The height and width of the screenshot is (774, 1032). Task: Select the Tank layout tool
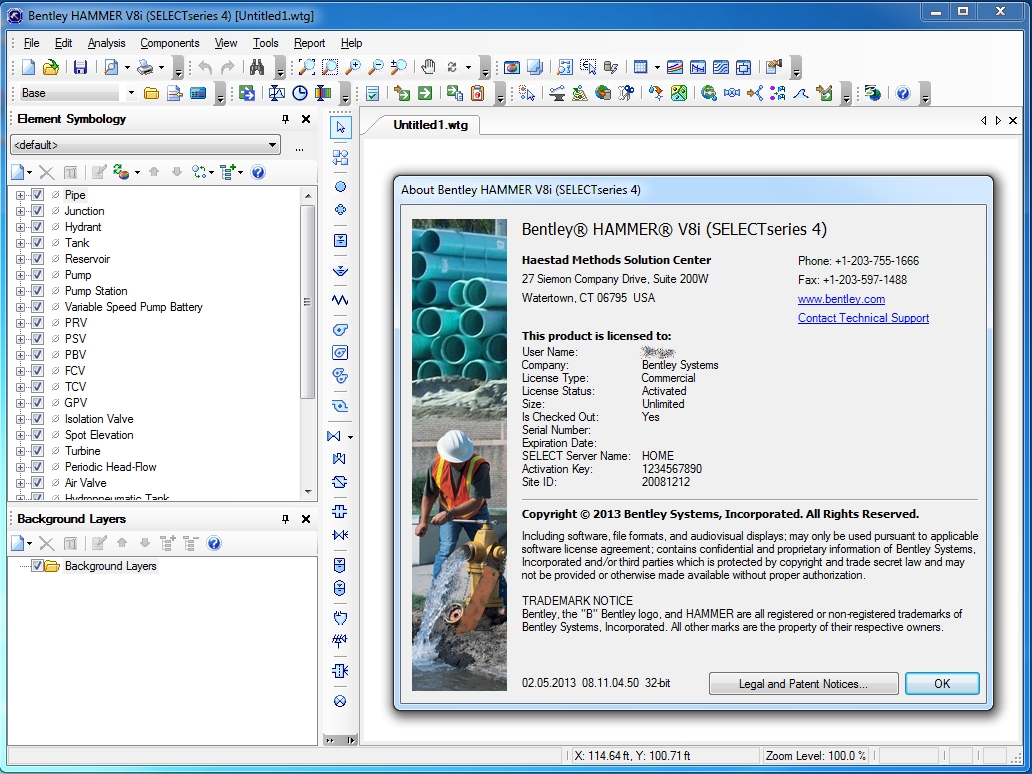(x=340, y=240)
